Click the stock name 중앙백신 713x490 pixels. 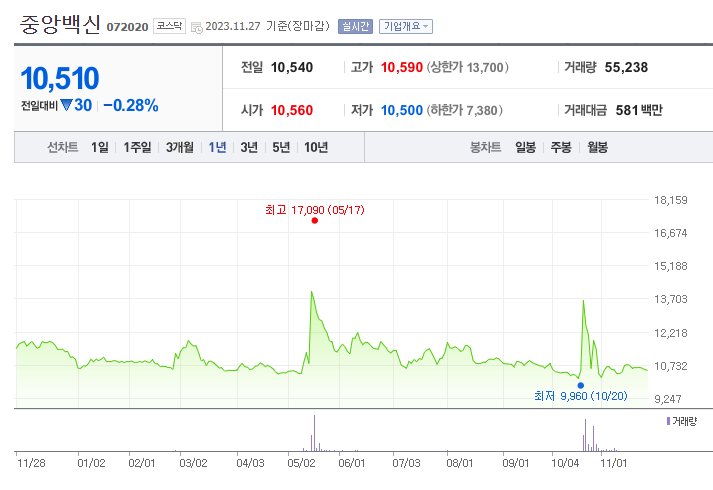(60, 25)
